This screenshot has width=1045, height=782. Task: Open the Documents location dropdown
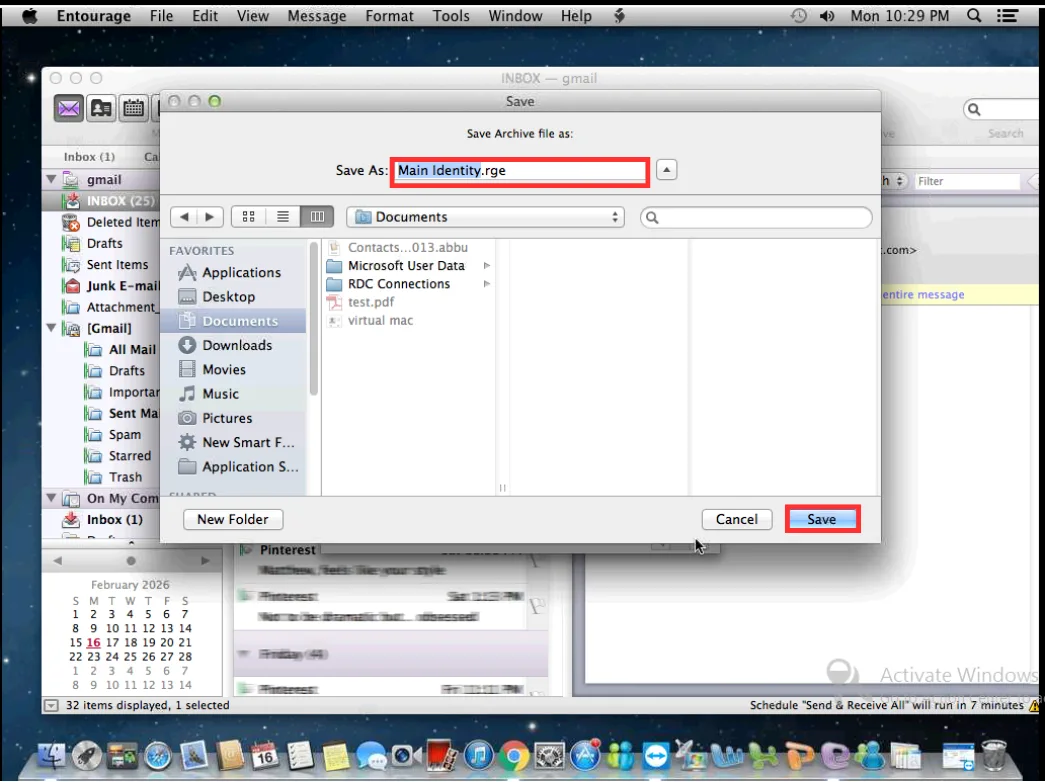[x=485, y=217]
